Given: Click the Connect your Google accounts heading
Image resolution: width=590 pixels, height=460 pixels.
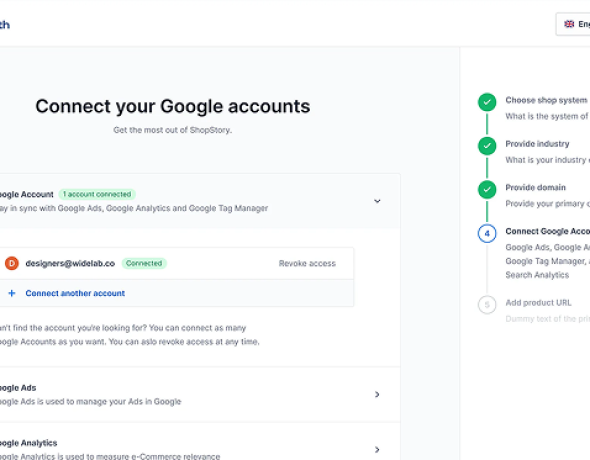Looking at the screenshot, I should pyautogui.click(x=173, y=106).
